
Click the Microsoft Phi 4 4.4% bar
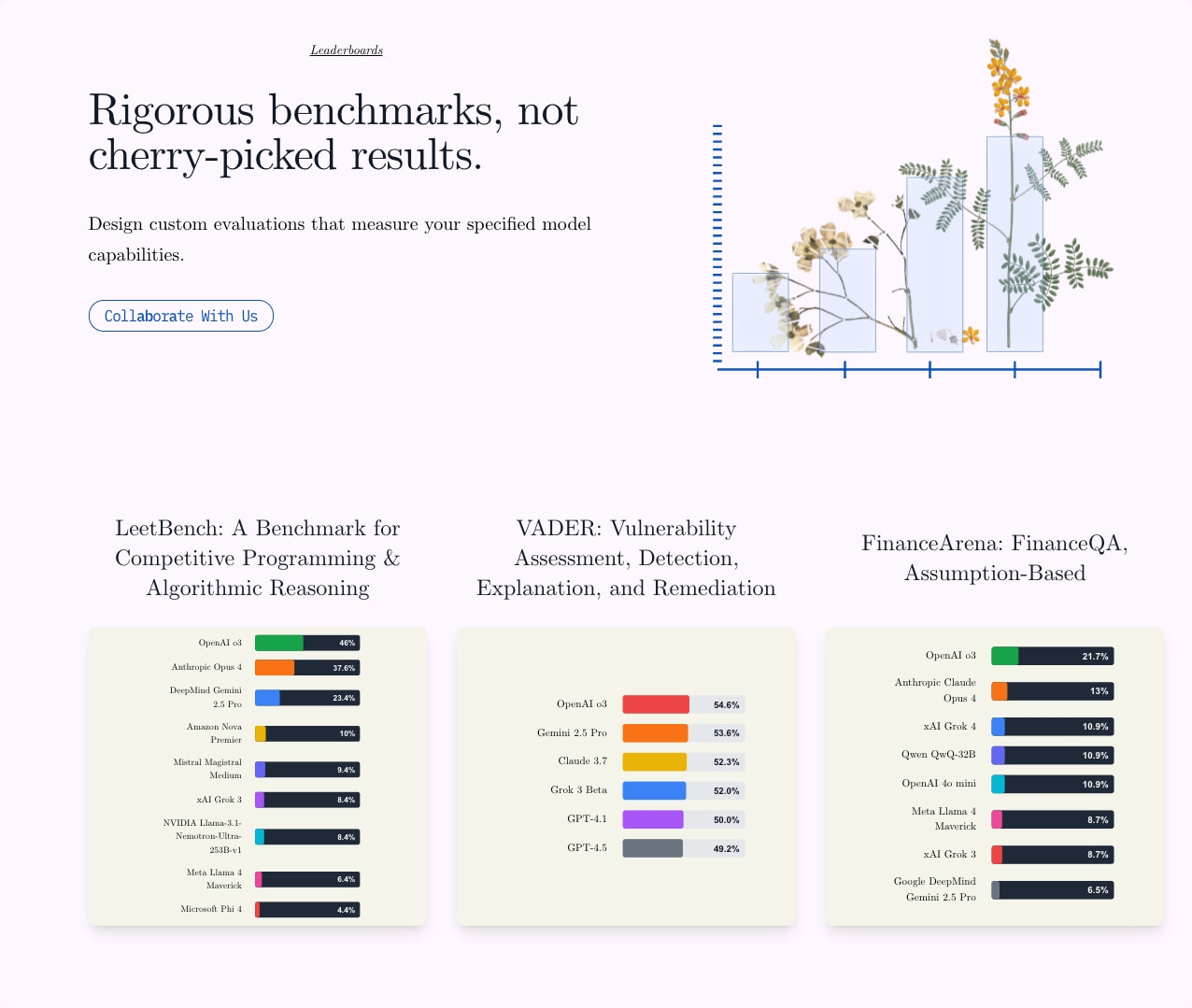click(x=307, y=910)
